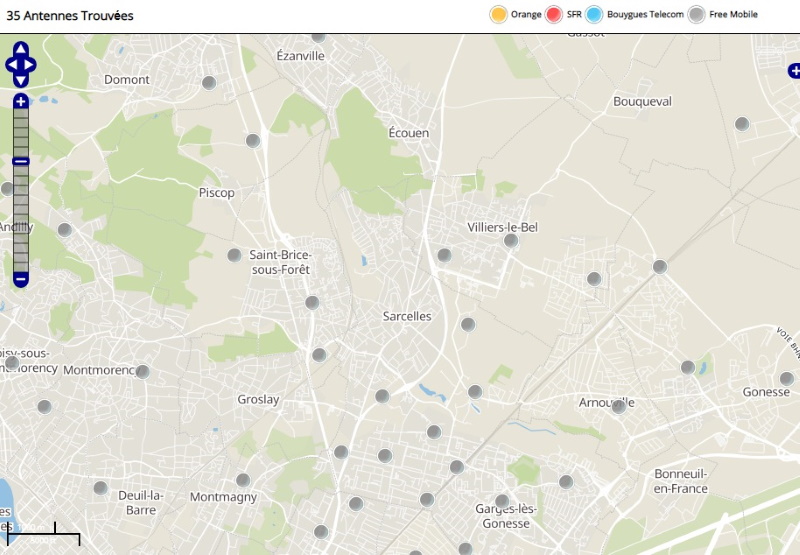The width and height of the screenshot is (800, 555).
Task: Click the Bouygues Telecom legend label
Action: 645,15
